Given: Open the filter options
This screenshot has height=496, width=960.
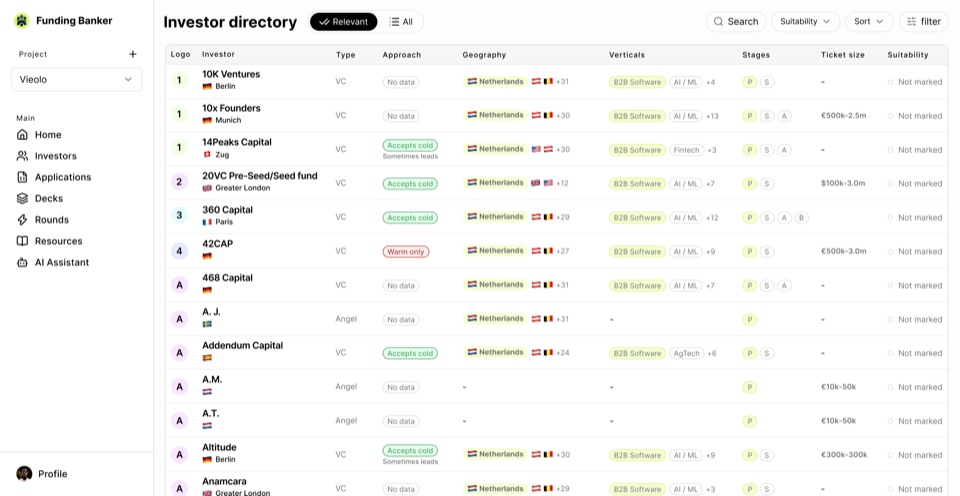Looking at the screenshot, I should pos(923,21).
